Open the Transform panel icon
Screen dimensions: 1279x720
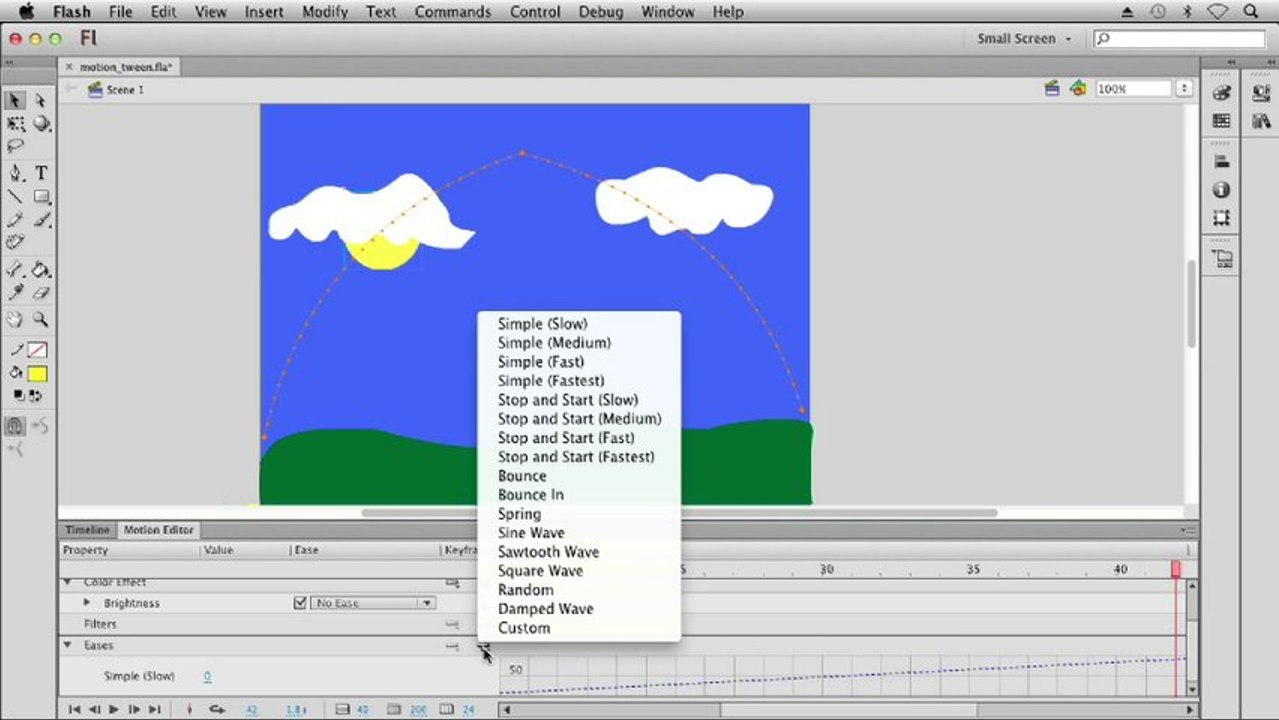pyautogui.click(x=1221, y=217)
